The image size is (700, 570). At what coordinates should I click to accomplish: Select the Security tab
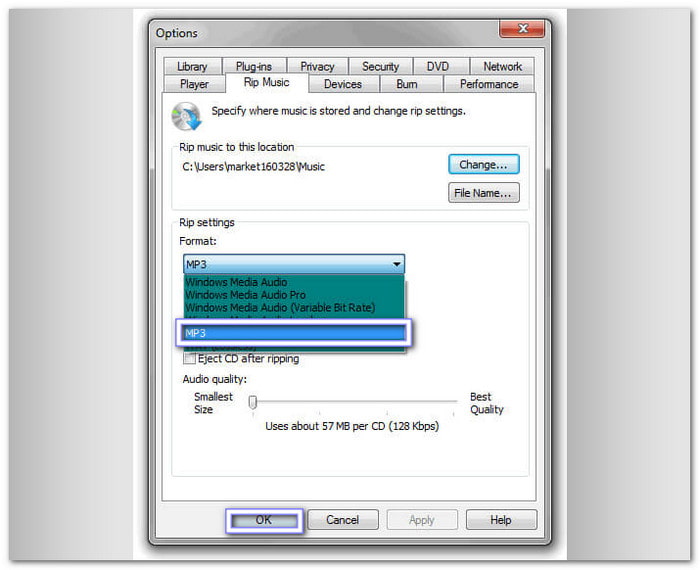point(380,67)
